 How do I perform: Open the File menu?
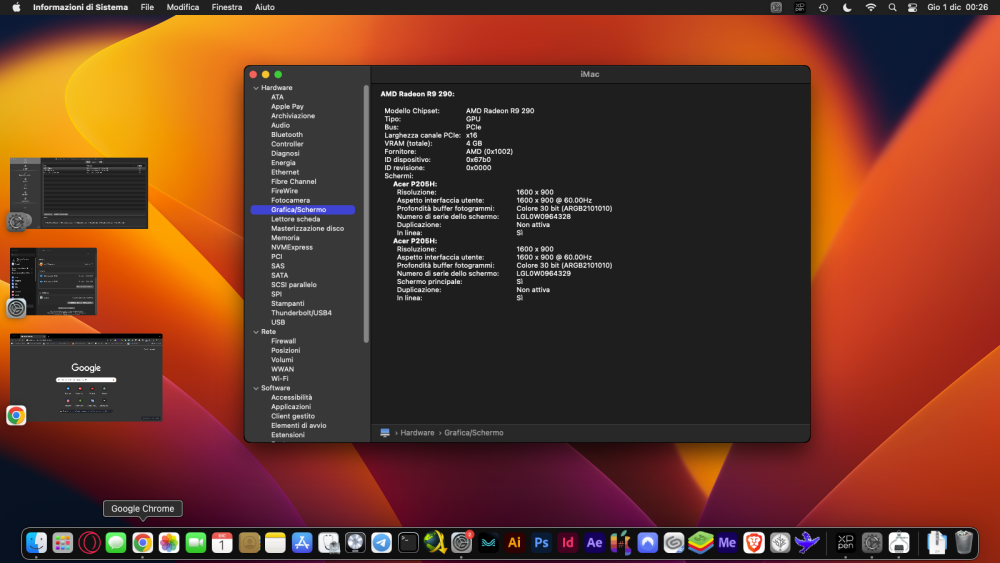pyautogui.click(x=147, y=8)
